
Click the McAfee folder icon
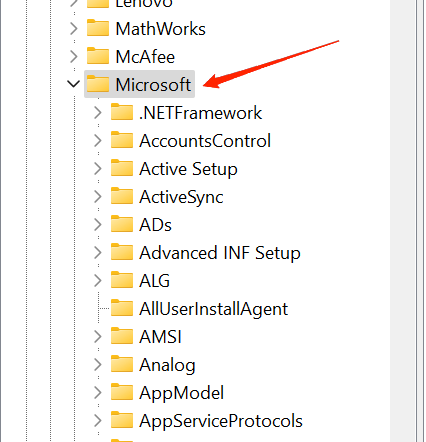98,56
